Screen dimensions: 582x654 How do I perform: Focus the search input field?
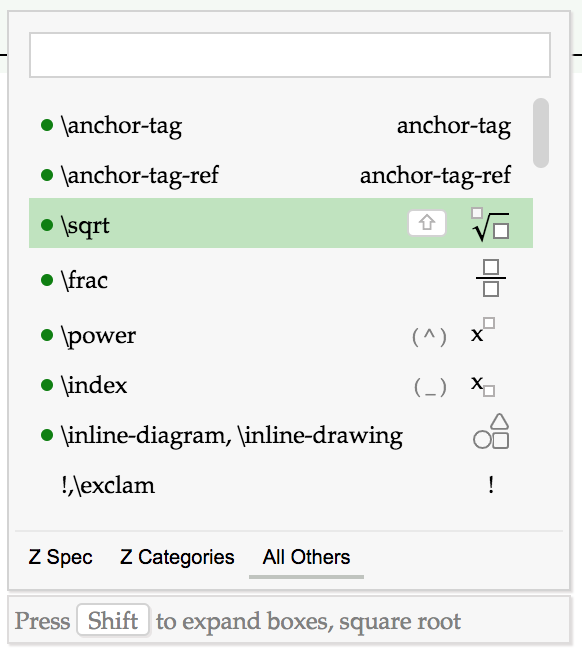point(290,55)
